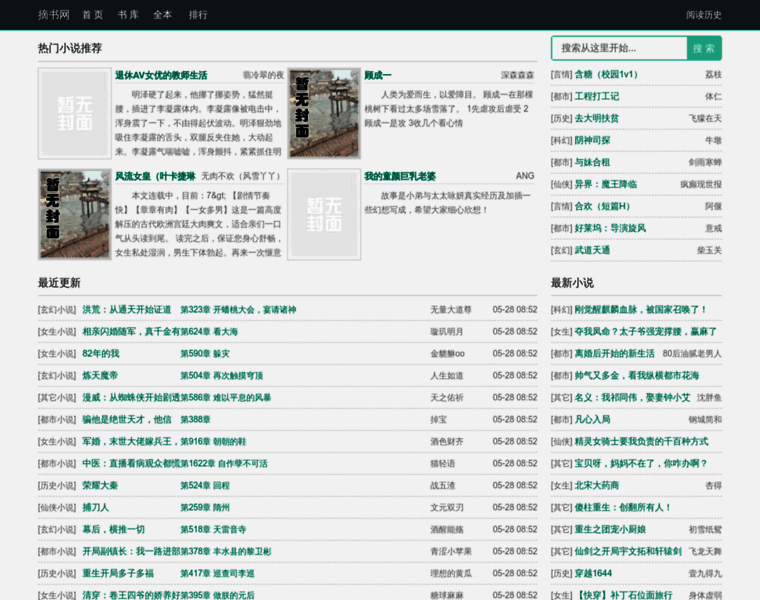The image size is (760, 600).
Task: Open the 摘书网 site logo link
Action: (x=54, y=15)
